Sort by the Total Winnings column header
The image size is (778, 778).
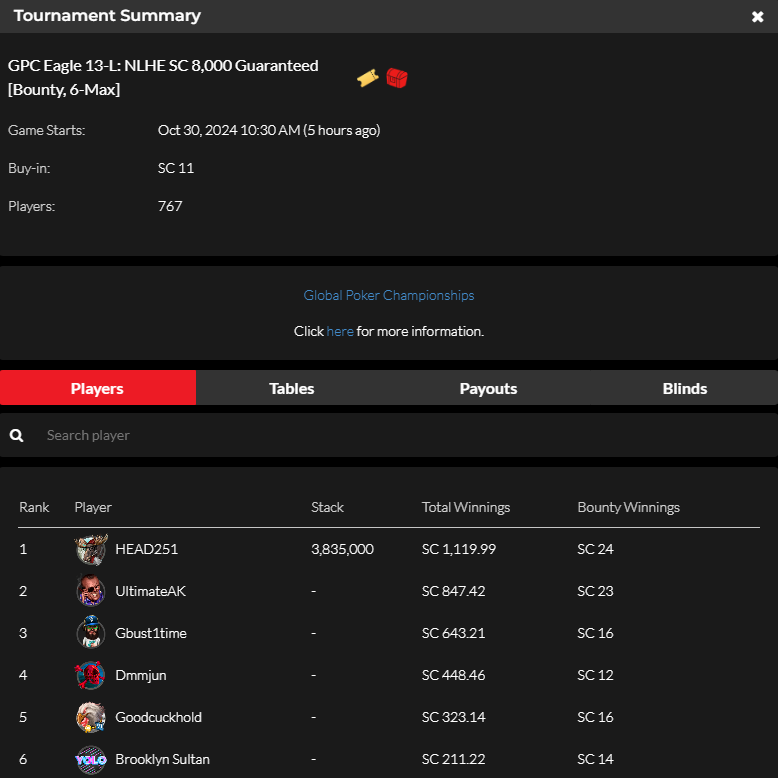click(x=466, y=507)
